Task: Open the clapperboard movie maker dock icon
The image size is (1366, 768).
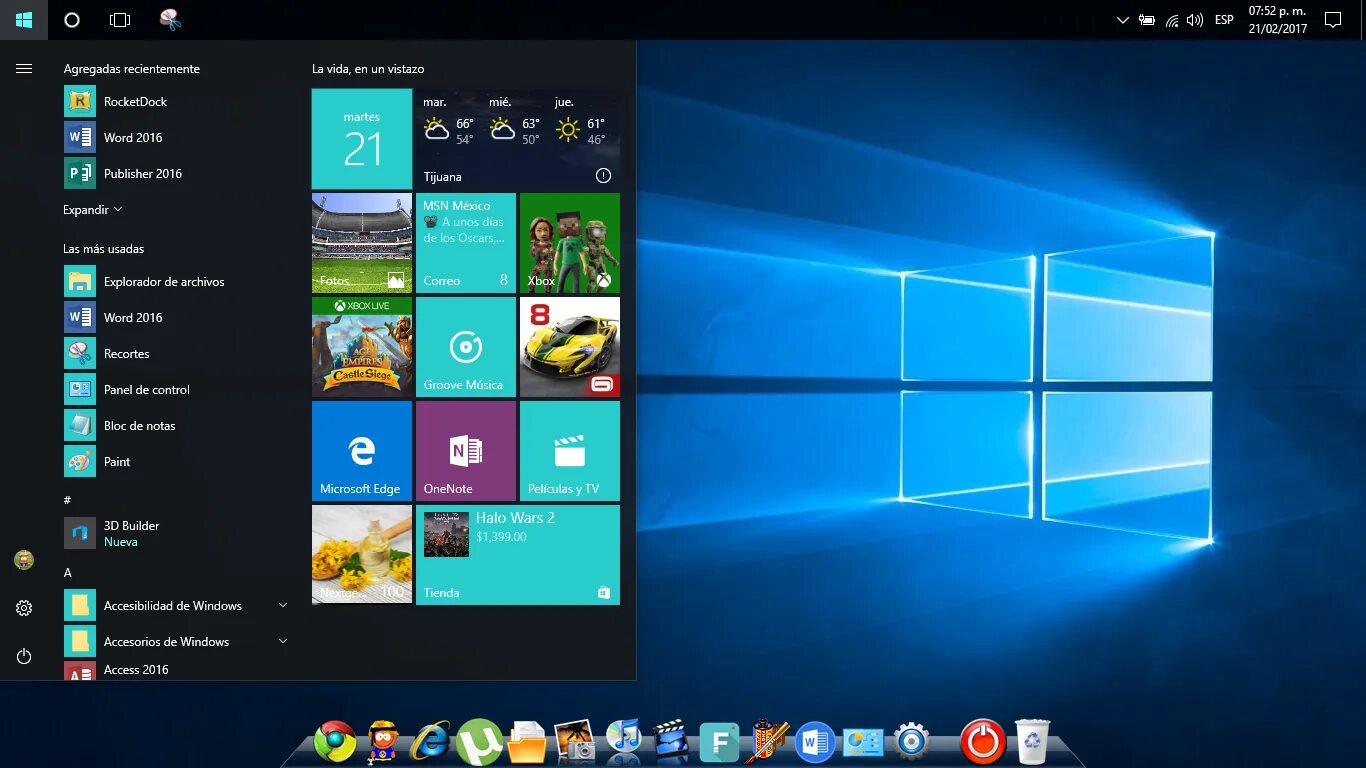Action: coord(671,741)
